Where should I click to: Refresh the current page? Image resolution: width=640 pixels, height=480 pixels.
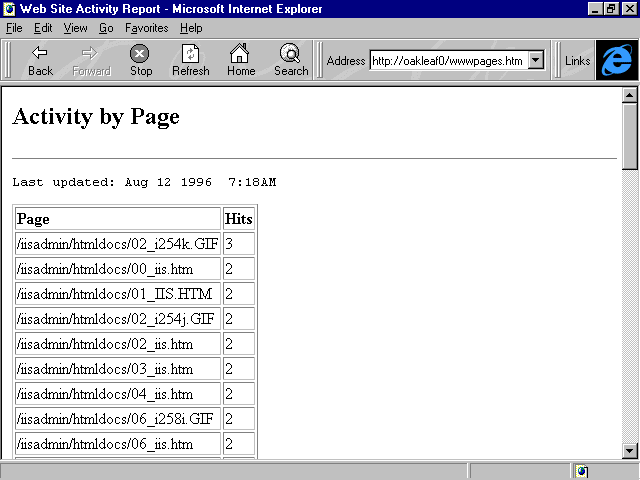[190, 60]
